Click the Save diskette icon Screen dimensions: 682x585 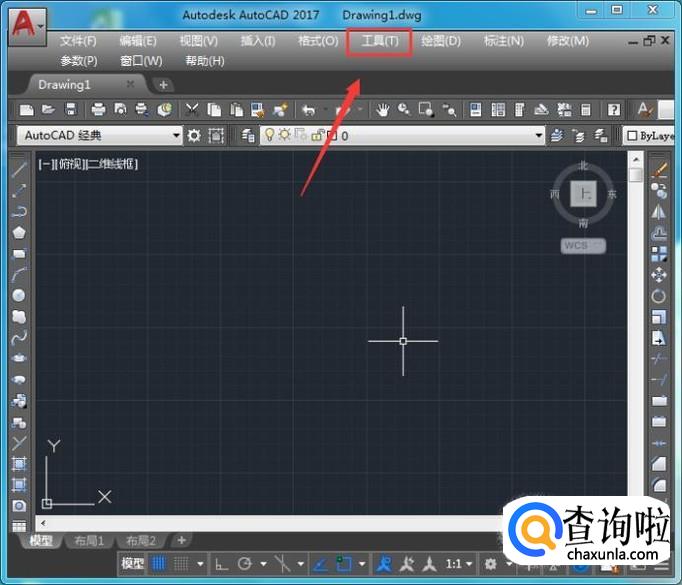[x=71, y=109]
